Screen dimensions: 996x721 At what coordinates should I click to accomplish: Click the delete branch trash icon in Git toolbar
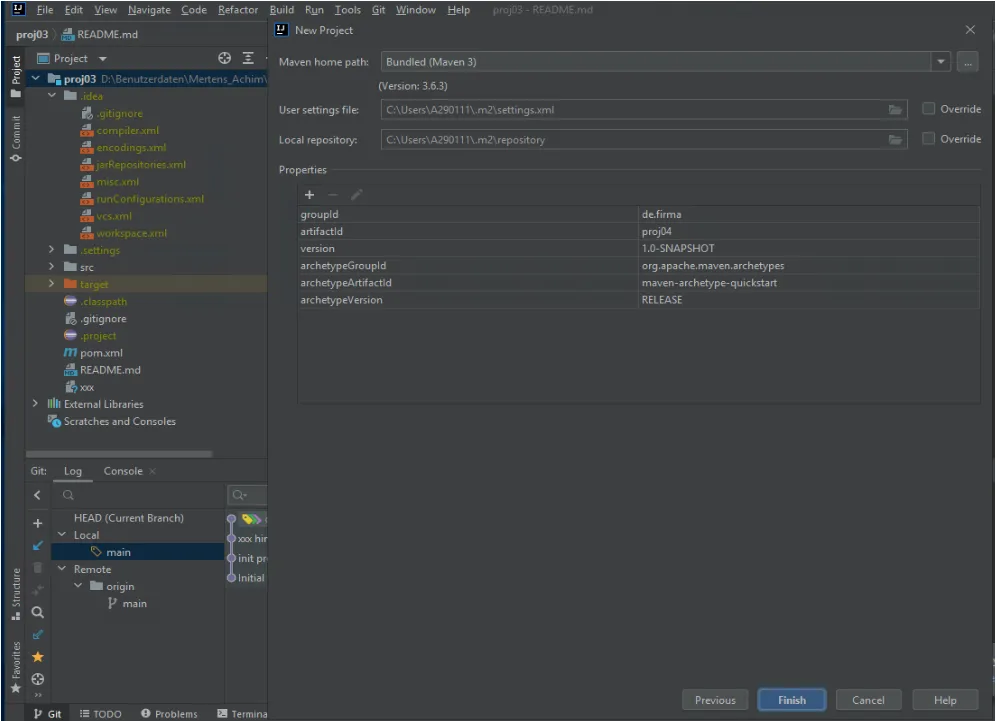(37, 568)
